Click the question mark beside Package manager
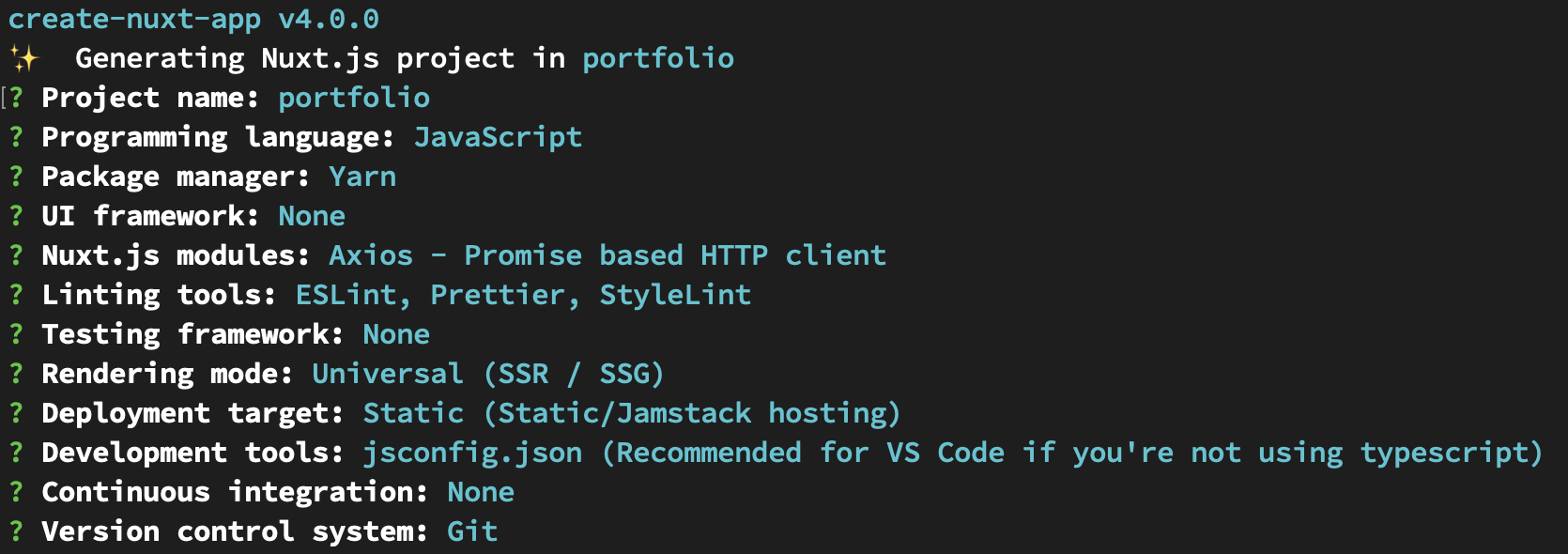Image resolution: width=1568 pixels, height=554 pixels. (x=16, y=177)
